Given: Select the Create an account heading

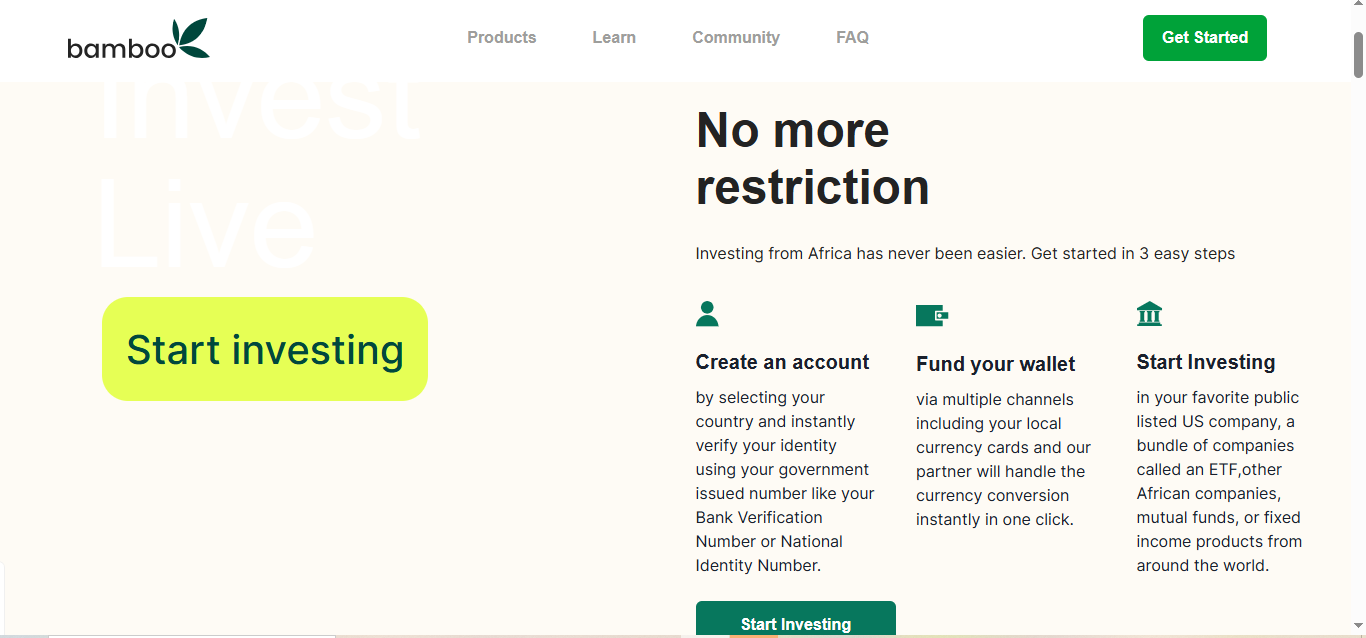Looking at the screenshot, I should coord(783,362).
